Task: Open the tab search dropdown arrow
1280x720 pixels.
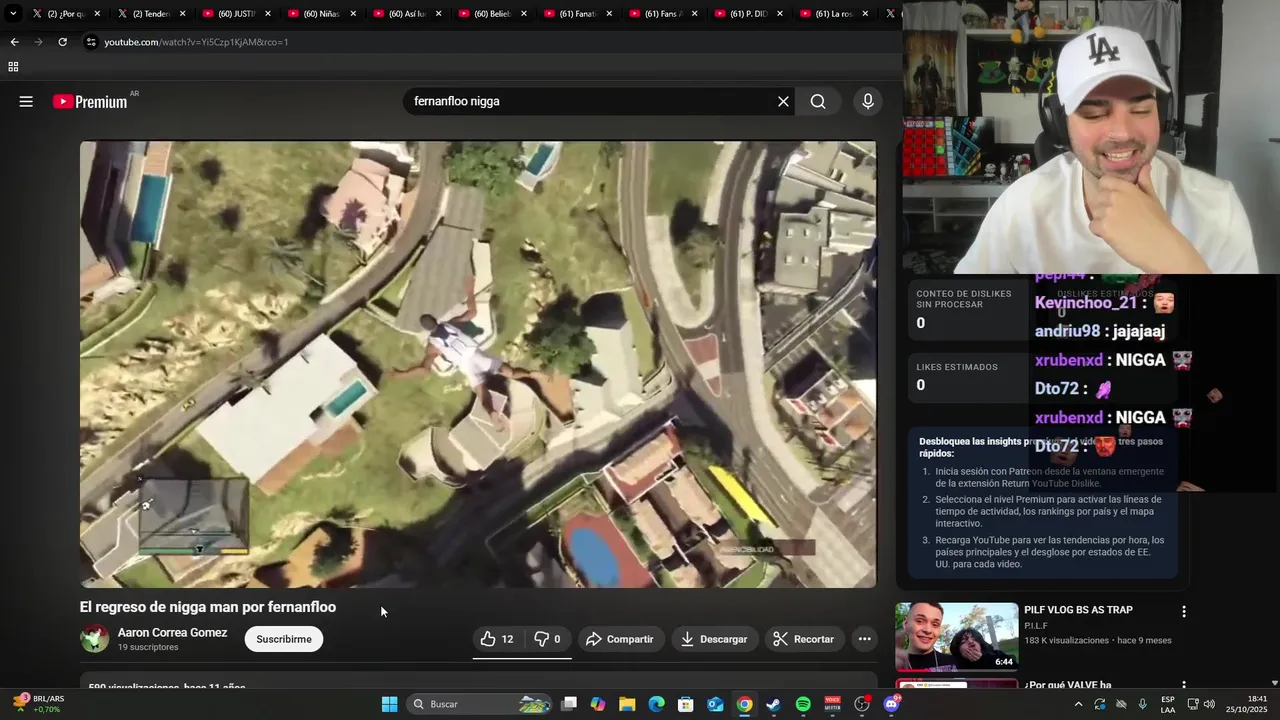Action: 13,14
